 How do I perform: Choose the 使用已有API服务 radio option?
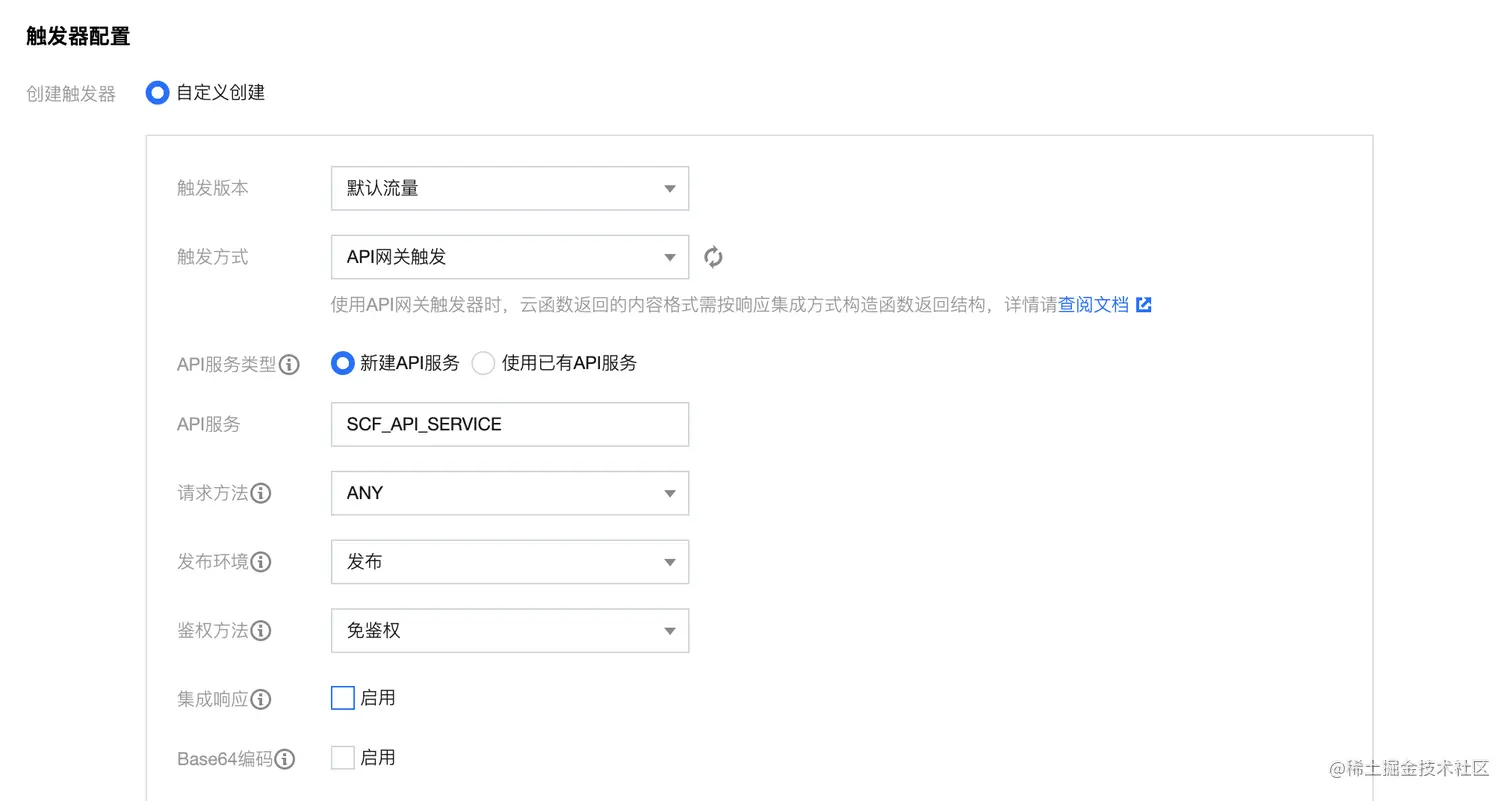pyautogui.click(x=483, y=363)
